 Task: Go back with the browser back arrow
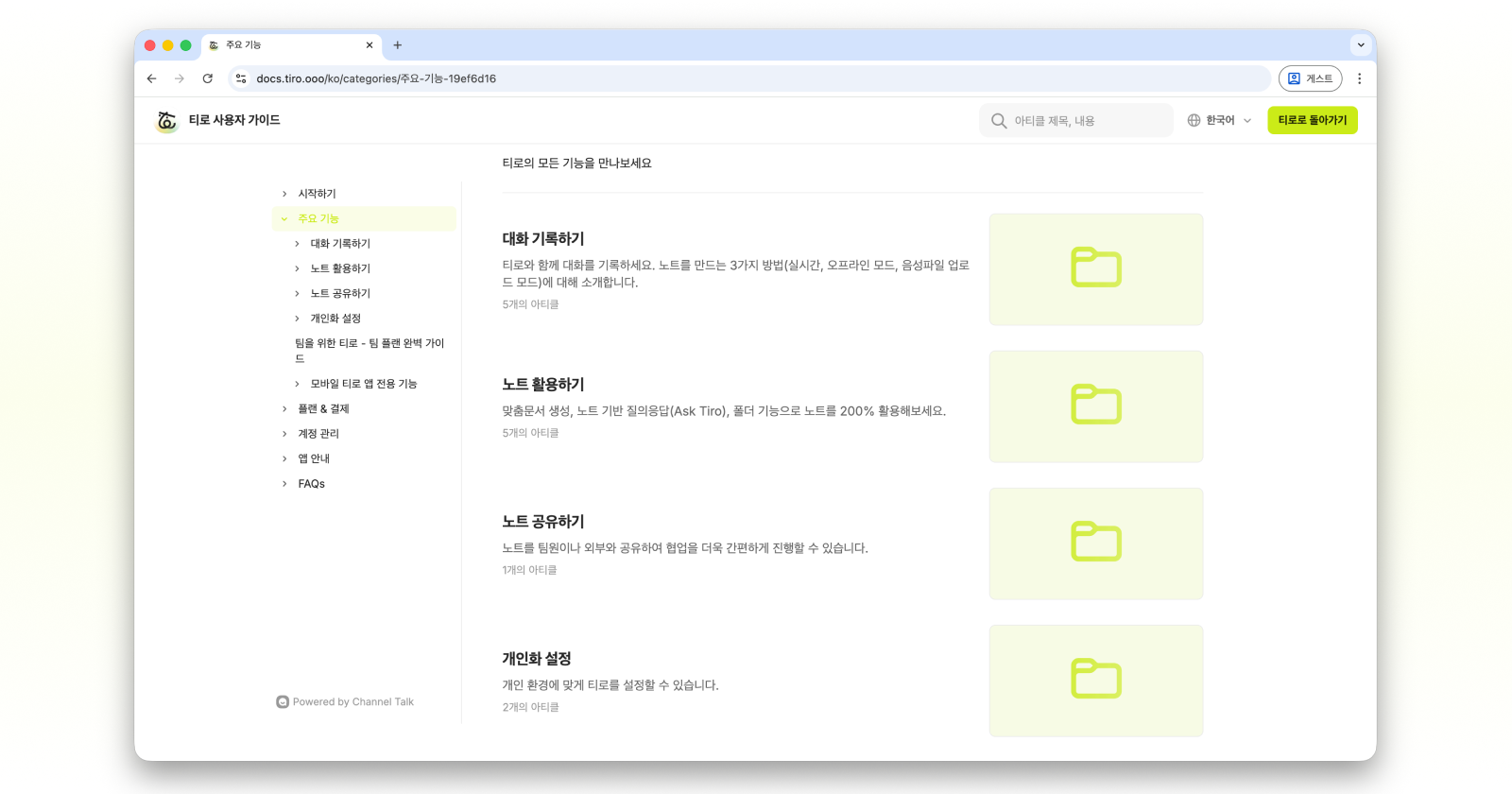(x=152, y=78)
